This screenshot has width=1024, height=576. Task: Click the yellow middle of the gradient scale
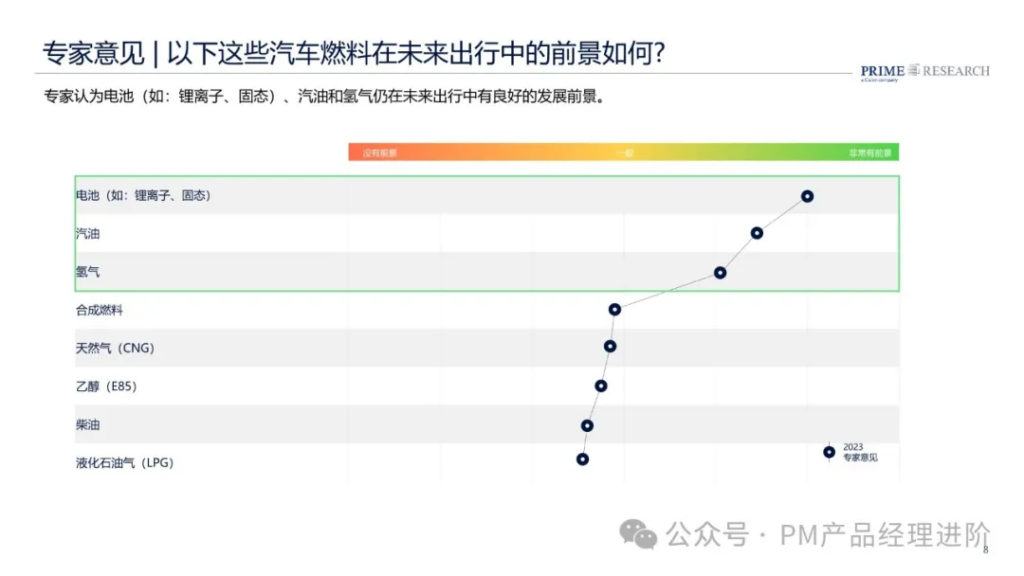click(x=624, y=153)
